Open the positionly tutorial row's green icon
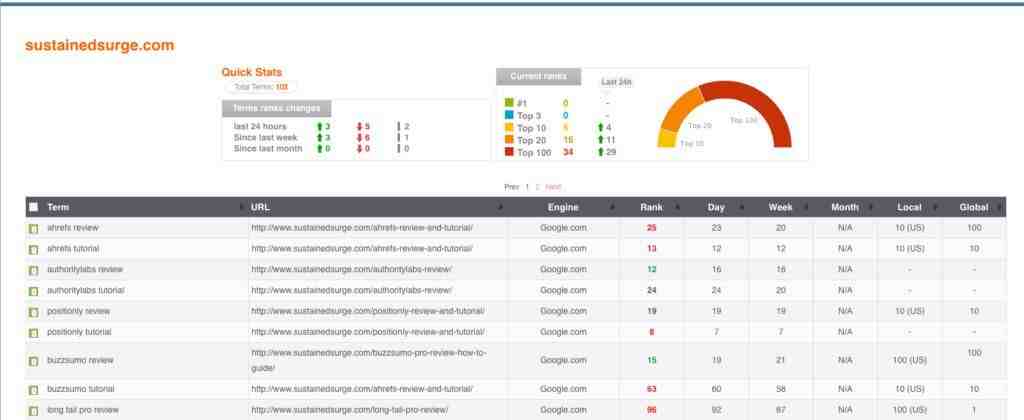 33,333
